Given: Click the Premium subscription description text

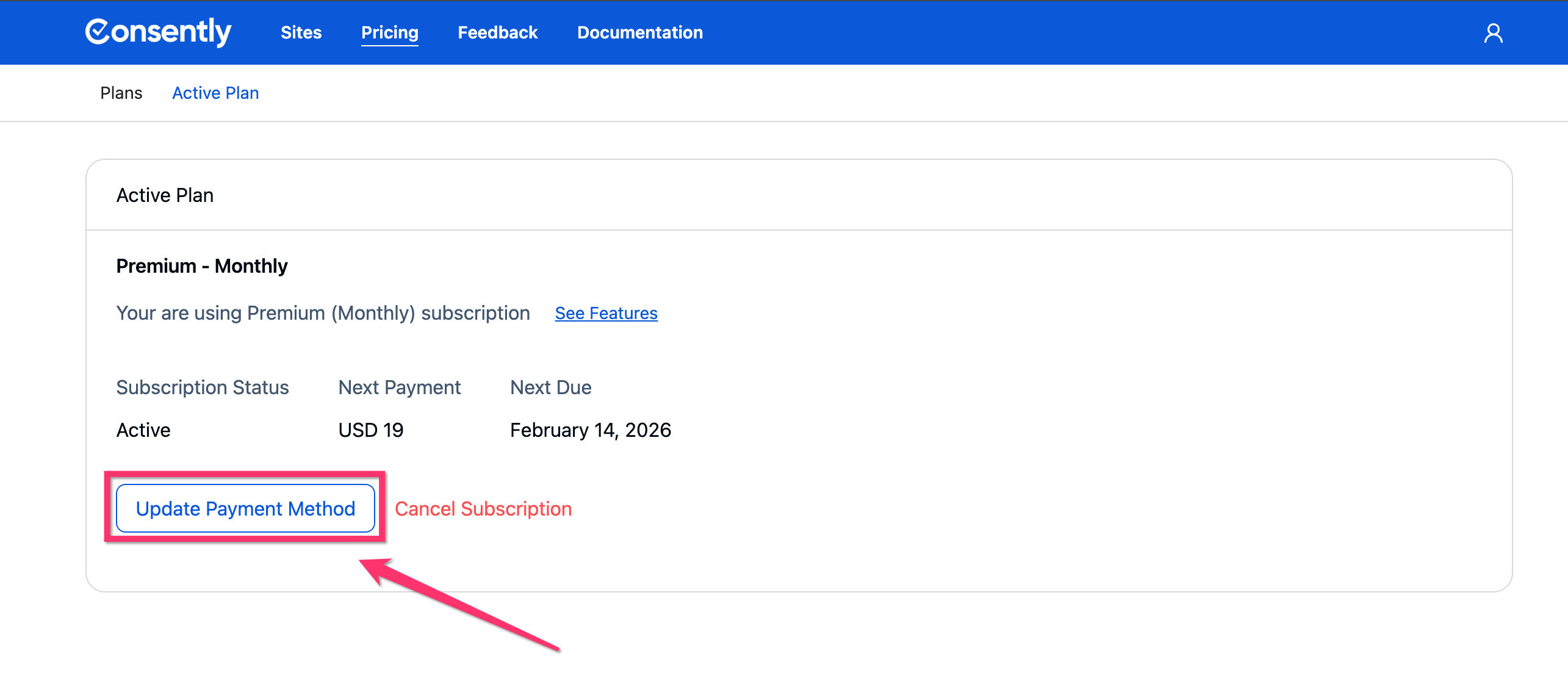Looking at the screenshot, I should 323,313.
